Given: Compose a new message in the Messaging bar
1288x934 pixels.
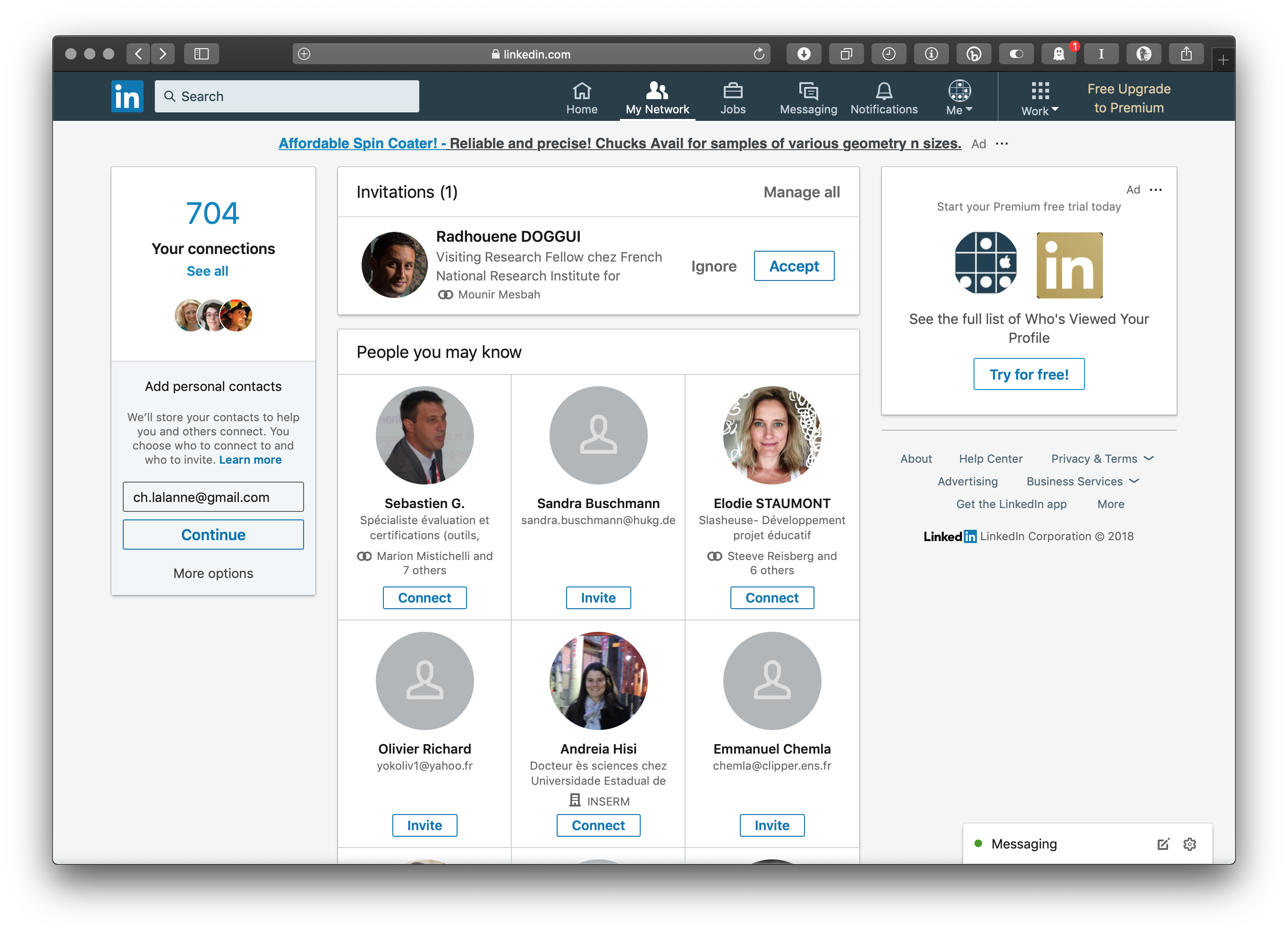Looking at the screenshot, I should [1162, 844].
